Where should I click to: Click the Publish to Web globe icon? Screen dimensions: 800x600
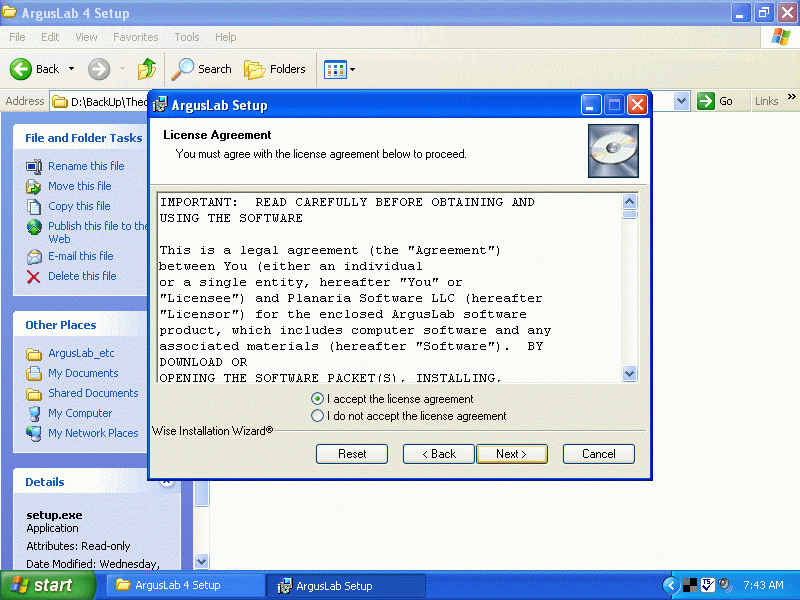34,227
